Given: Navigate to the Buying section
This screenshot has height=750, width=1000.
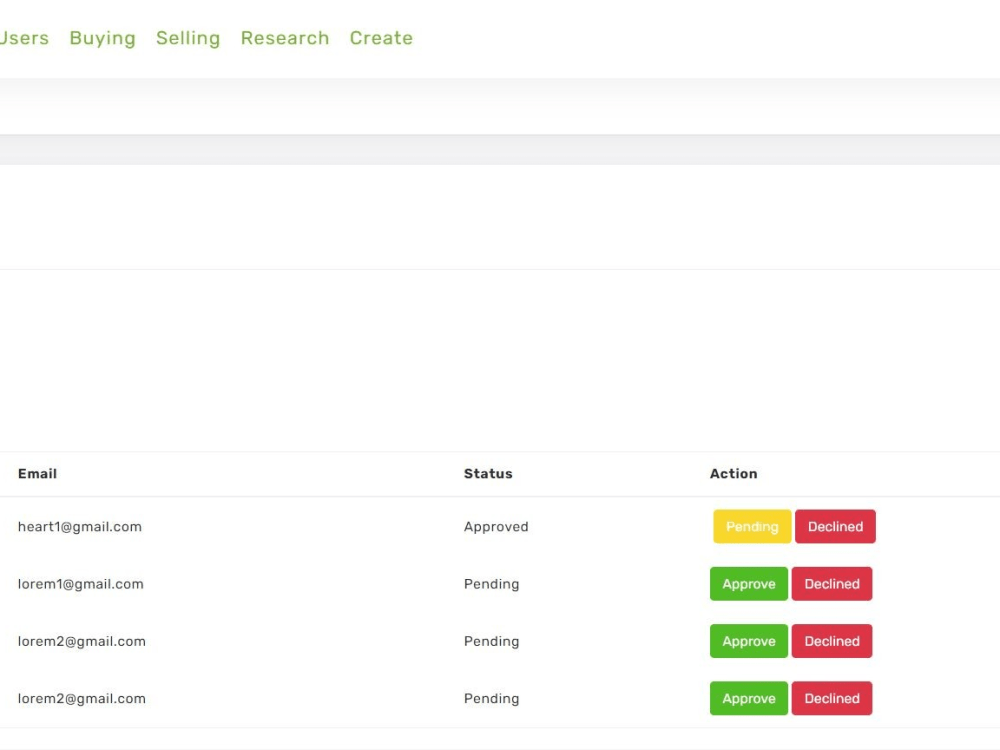Looking at the screenshot, I should pos(102,38).
